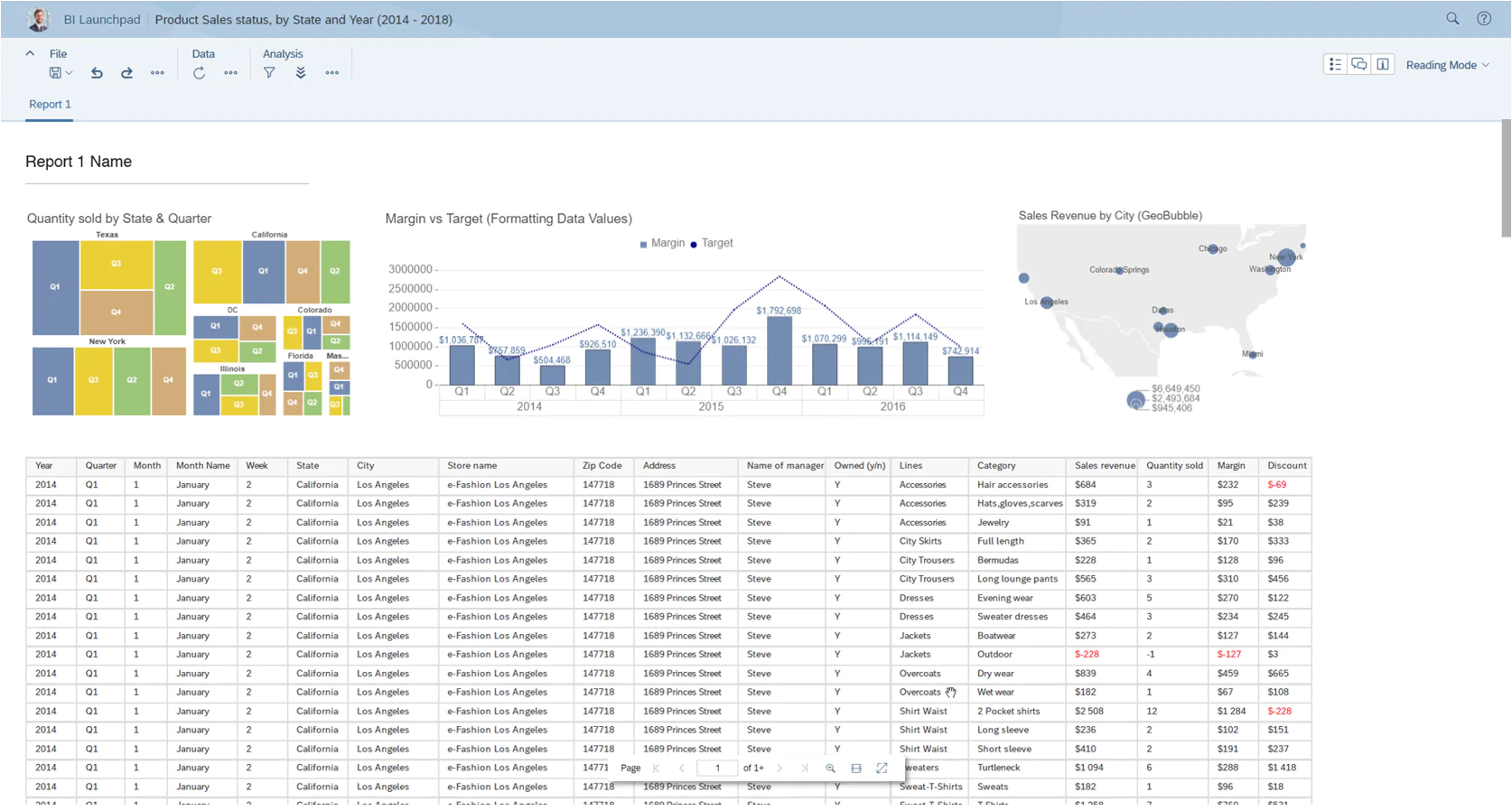Click the Discount column header
1512x811 pixels.
(x=1286, y=466)
